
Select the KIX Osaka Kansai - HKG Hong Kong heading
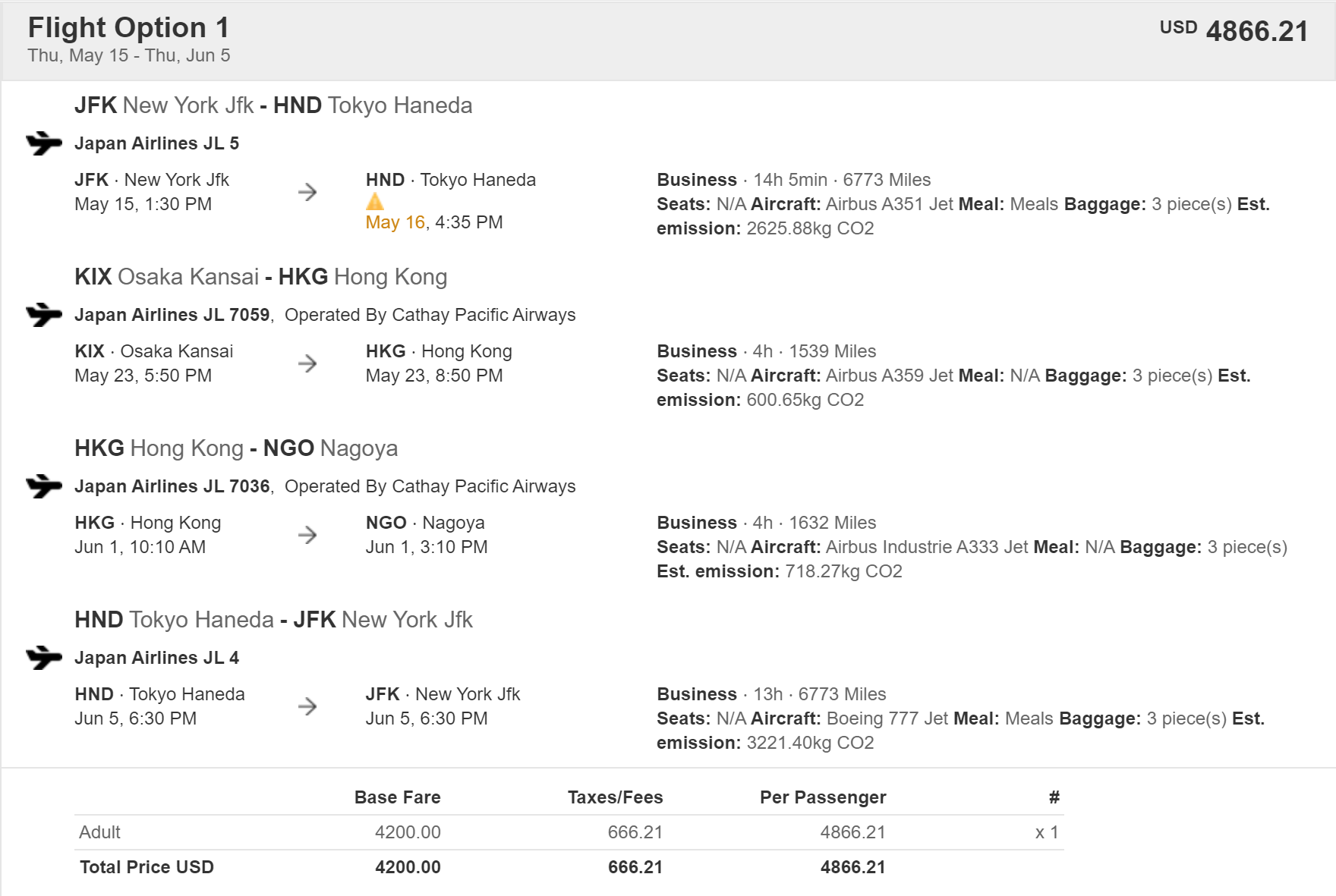point(260,277)
